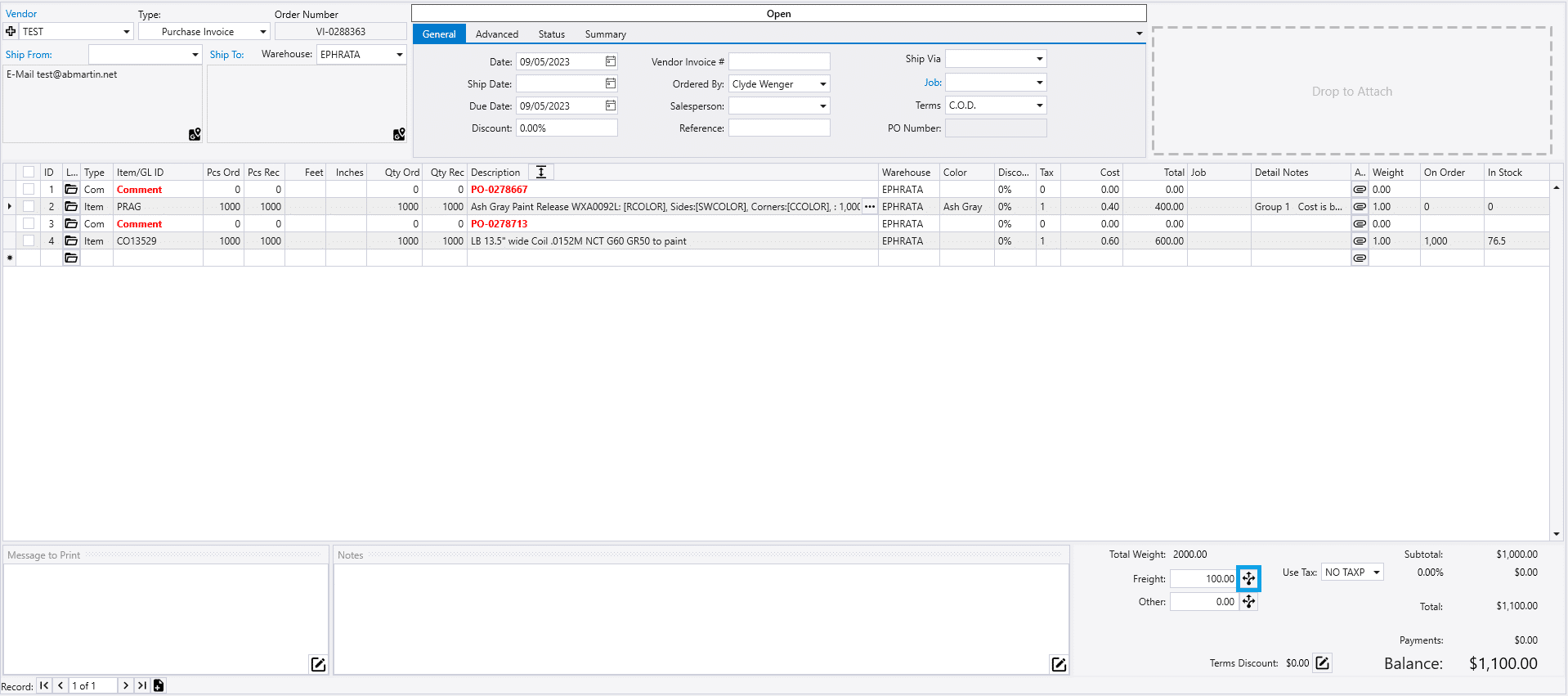Click the plus icon beside Vendor TEST
Image resolution: width=1568 pixels, height=696 pixels.
[11, 32]
